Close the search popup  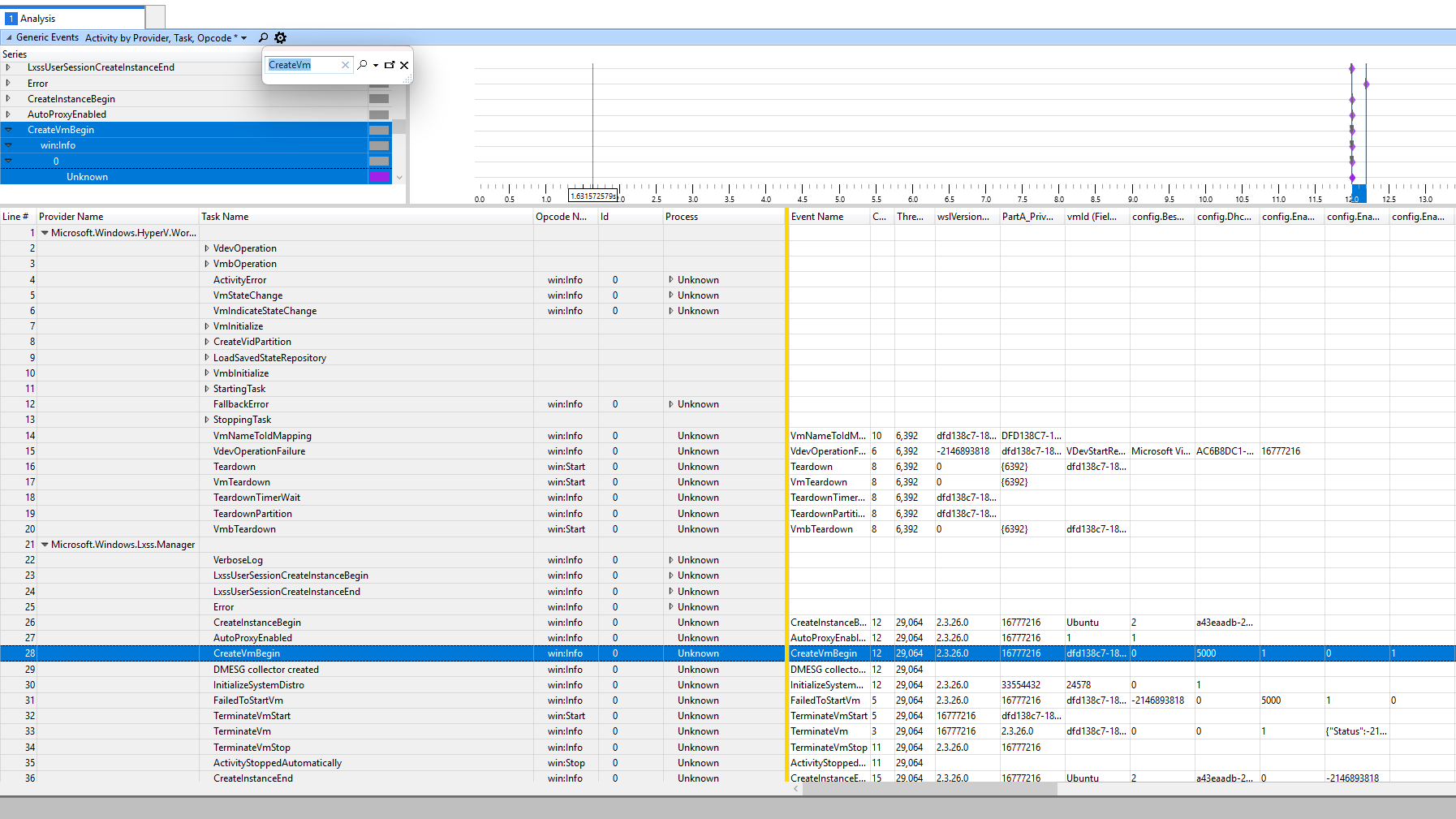point(404,65)
